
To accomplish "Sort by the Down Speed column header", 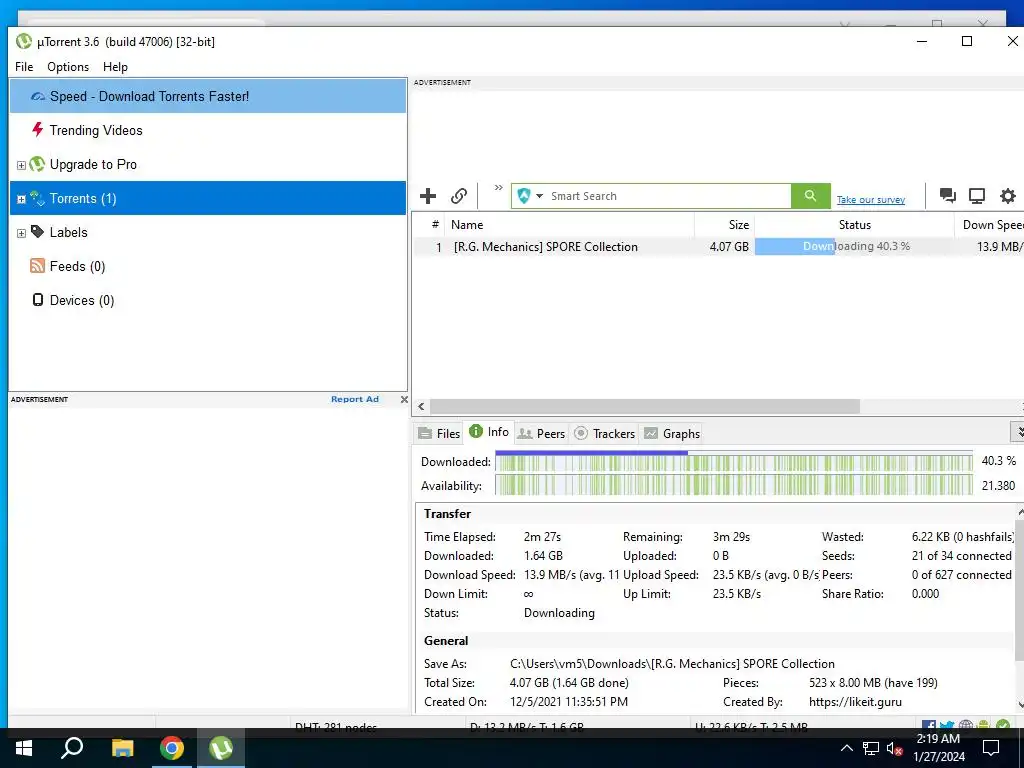I will (989, 225).
